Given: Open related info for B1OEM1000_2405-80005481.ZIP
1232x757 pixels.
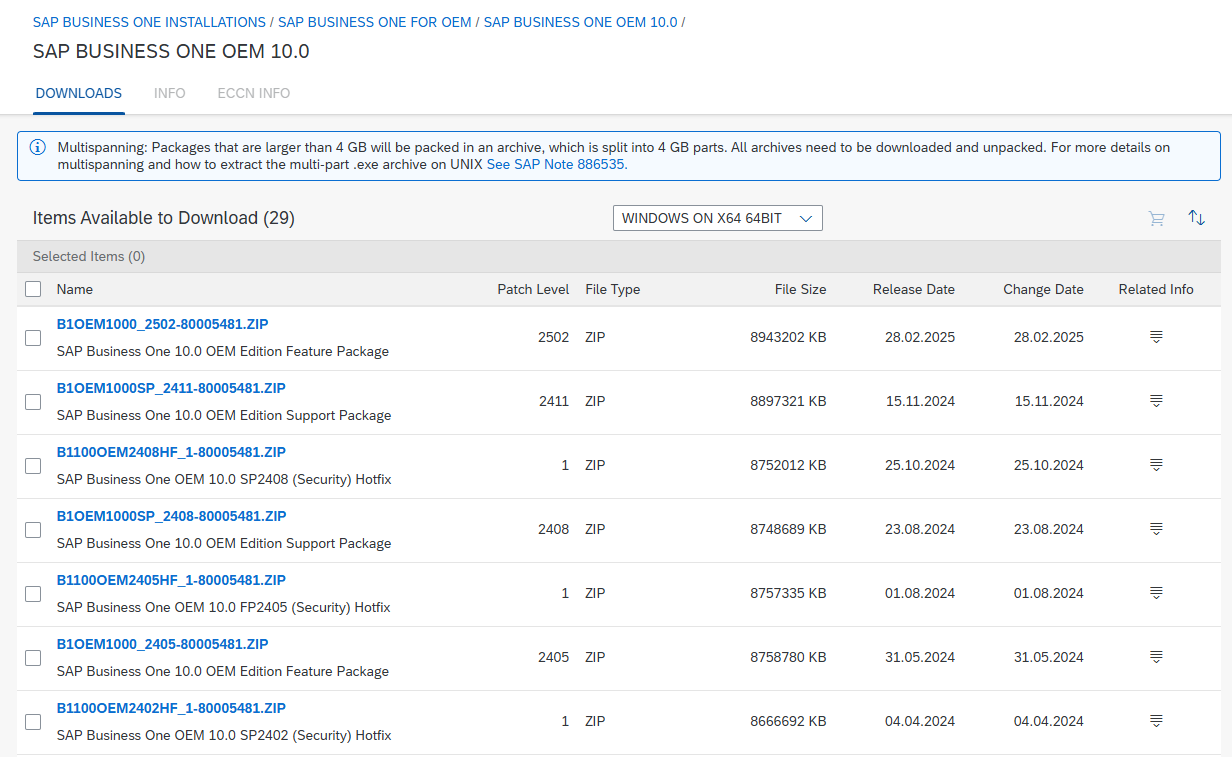Looking at the screenshot, I should (1156, 657).
